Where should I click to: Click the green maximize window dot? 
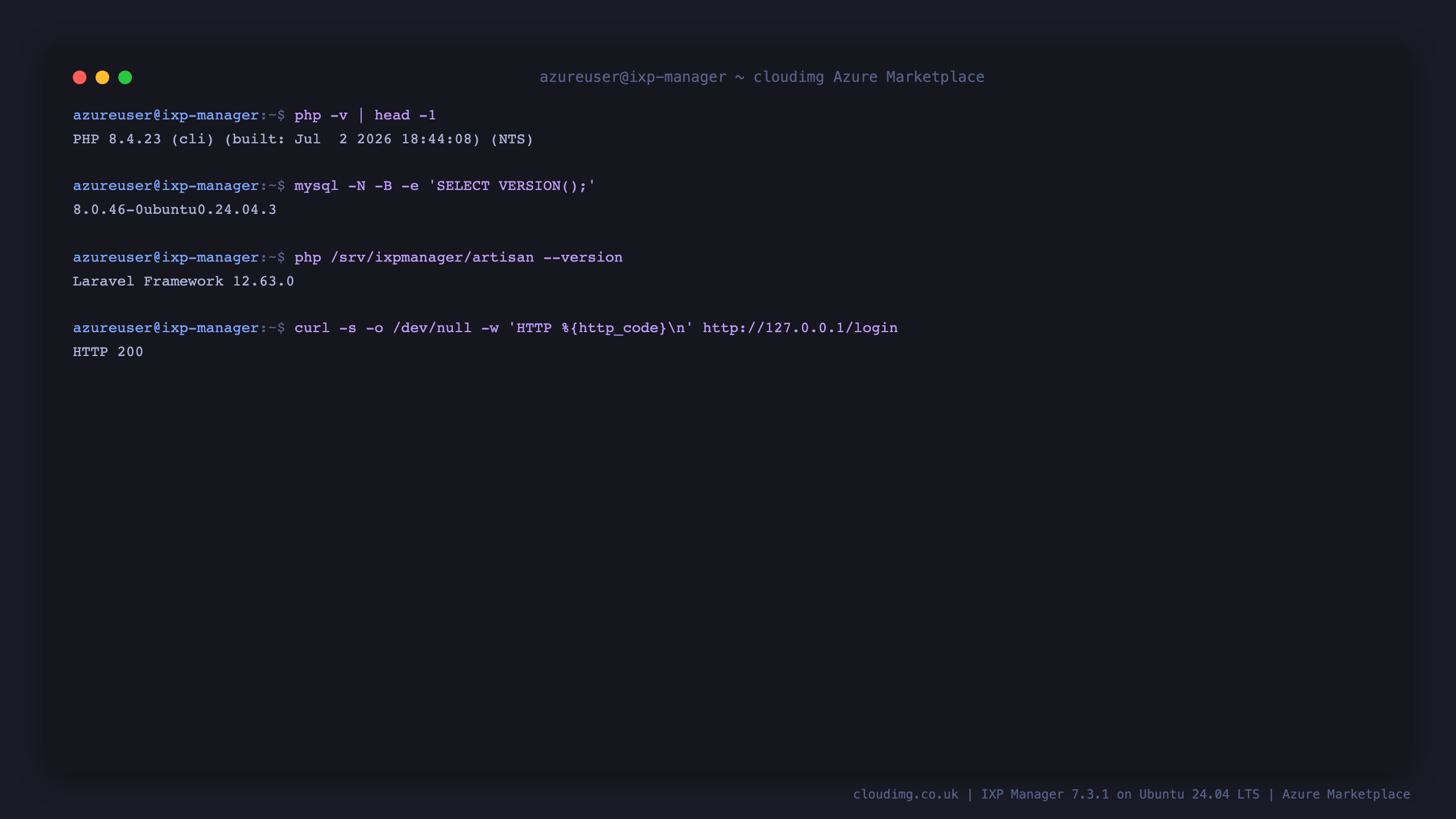tap(125, 77)
